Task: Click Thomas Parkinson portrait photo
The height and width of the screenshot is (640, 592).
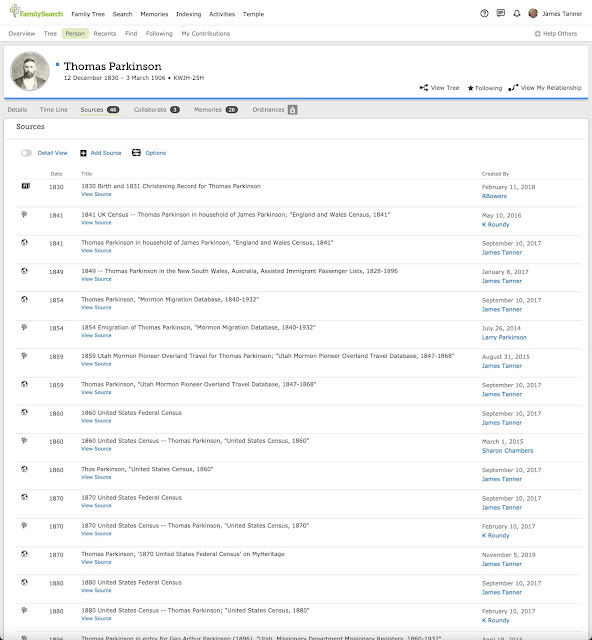Action: pyautogui.click(x=30, y=71)
